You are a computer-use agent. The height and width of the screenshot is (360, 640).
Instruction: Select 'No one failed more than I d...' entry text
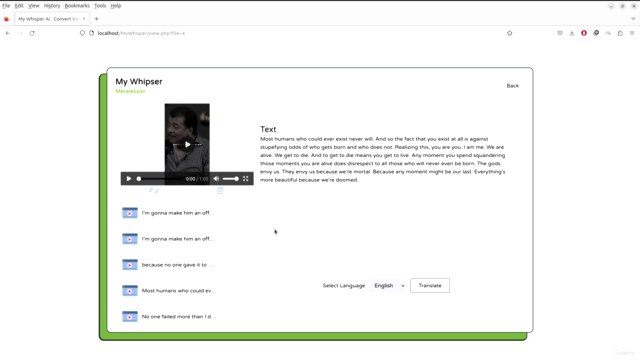(x=179, y=317)
